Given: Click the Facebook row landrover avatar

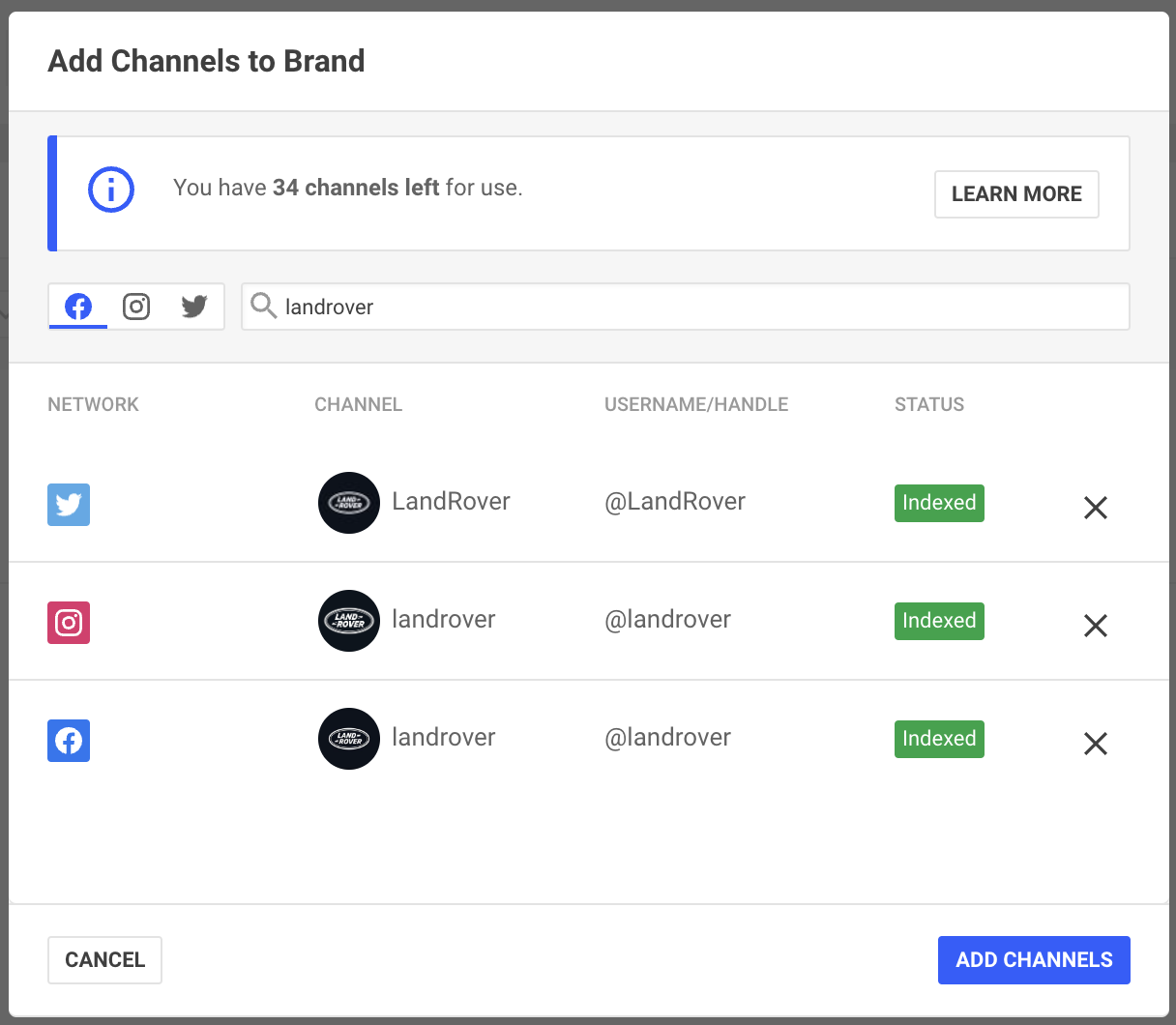Looking at the screenshot, I should [x=349, y=739].
